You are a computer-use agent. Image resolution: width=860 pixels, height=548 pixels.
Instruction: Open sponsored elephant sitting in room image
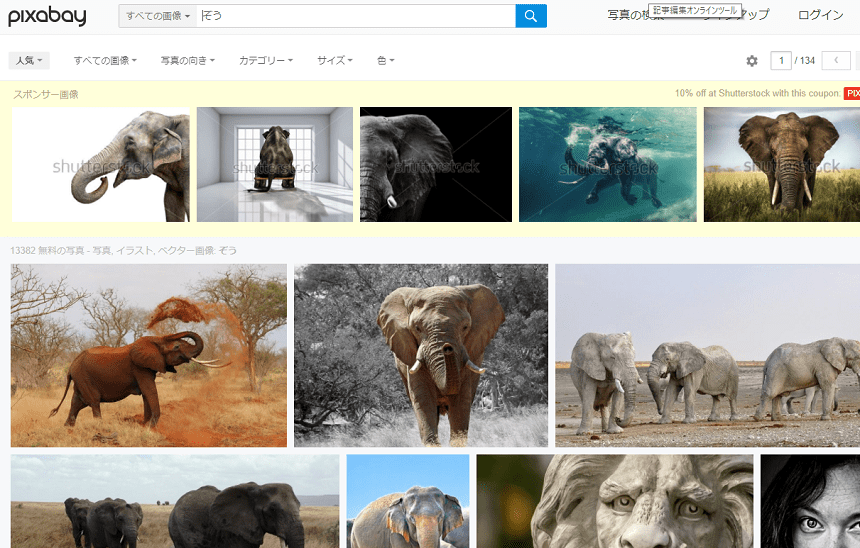(275, 165)
